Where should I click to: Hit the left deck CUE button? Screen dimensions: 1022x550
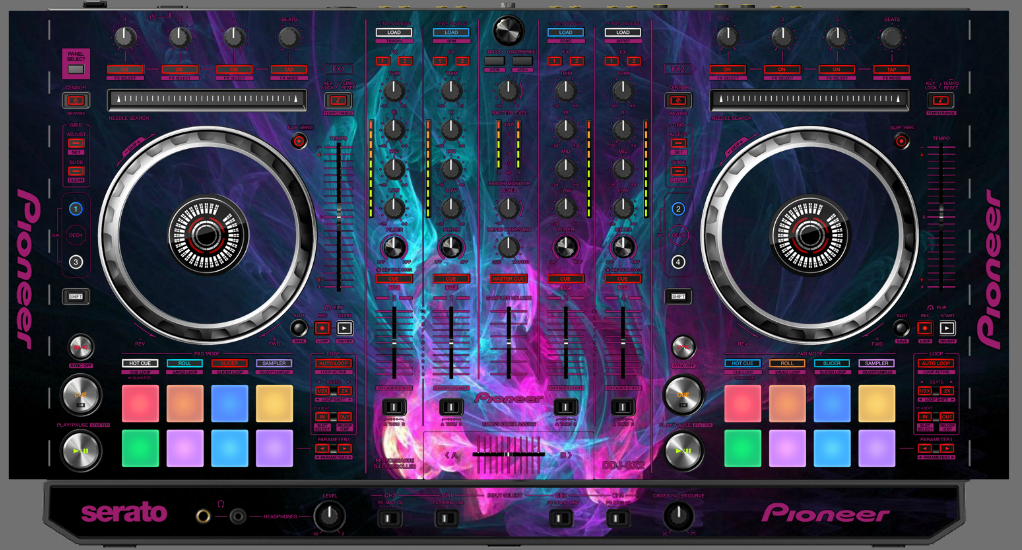(81, 394)
